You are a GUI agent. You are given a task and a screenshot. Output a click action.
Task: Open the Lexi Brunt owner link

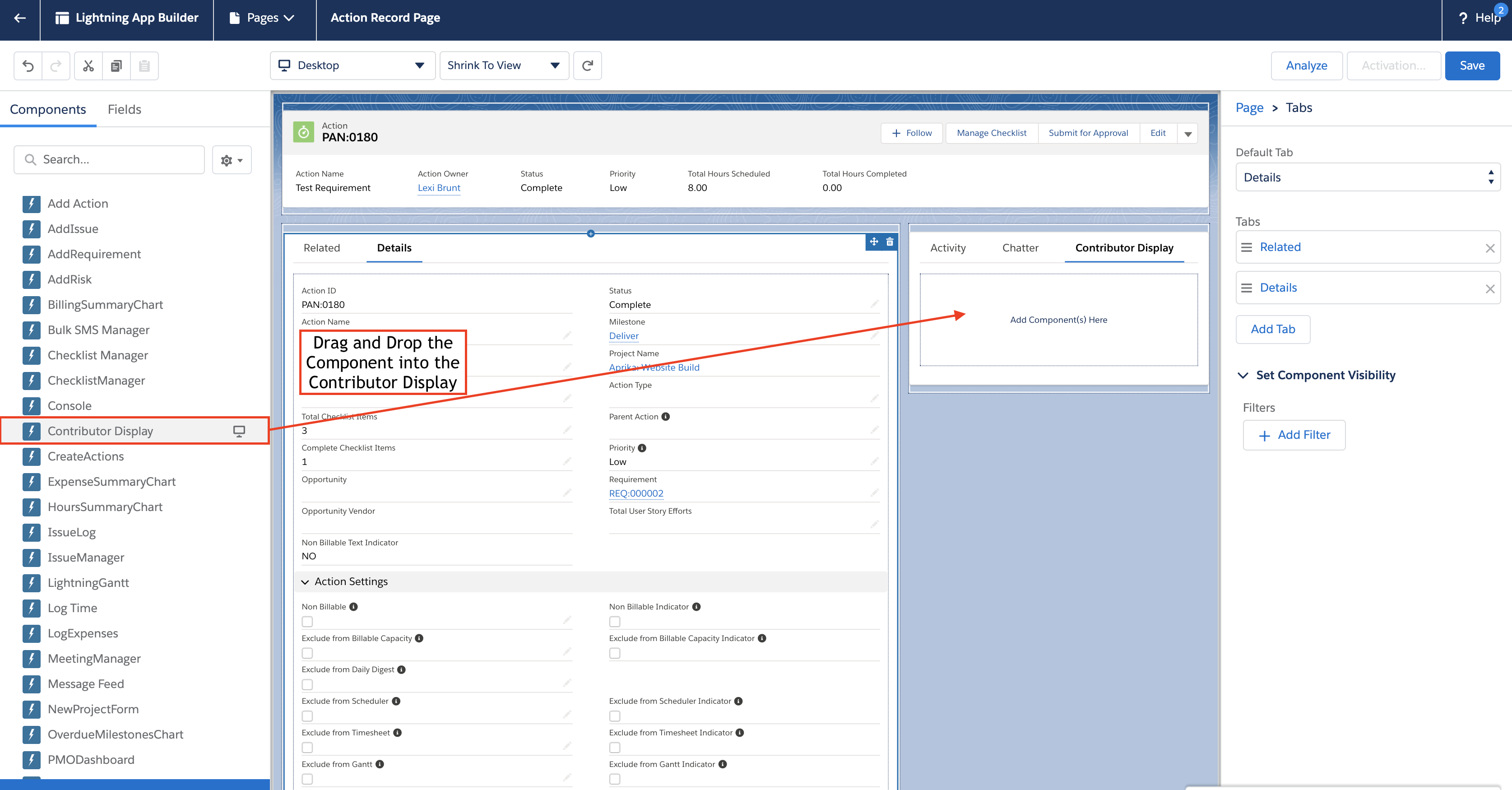(x=438, y=187)
